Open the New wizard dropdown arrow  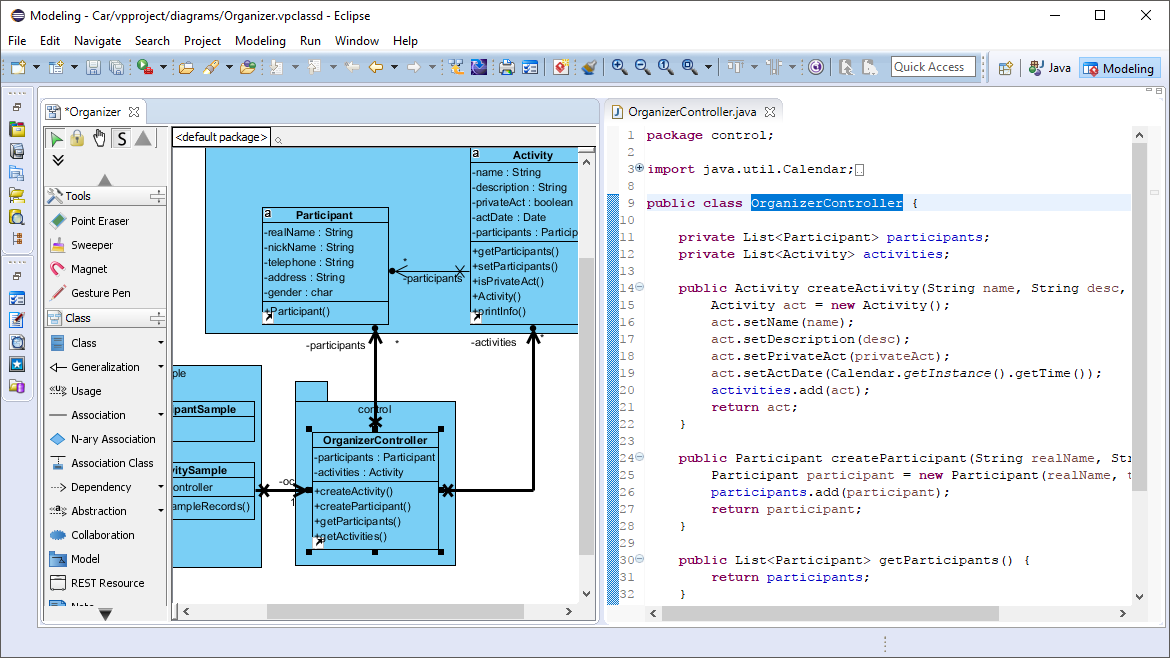(x=36, y=68)
